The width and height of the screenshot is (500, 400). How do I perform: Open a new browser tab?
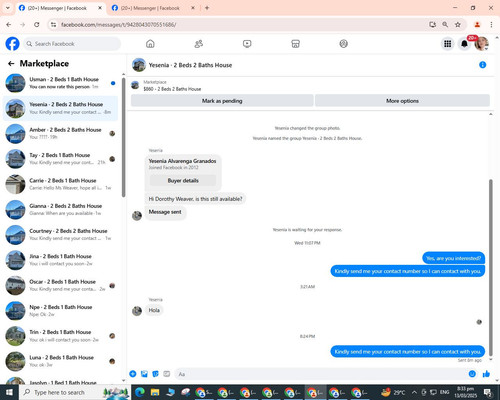(207, 8)
